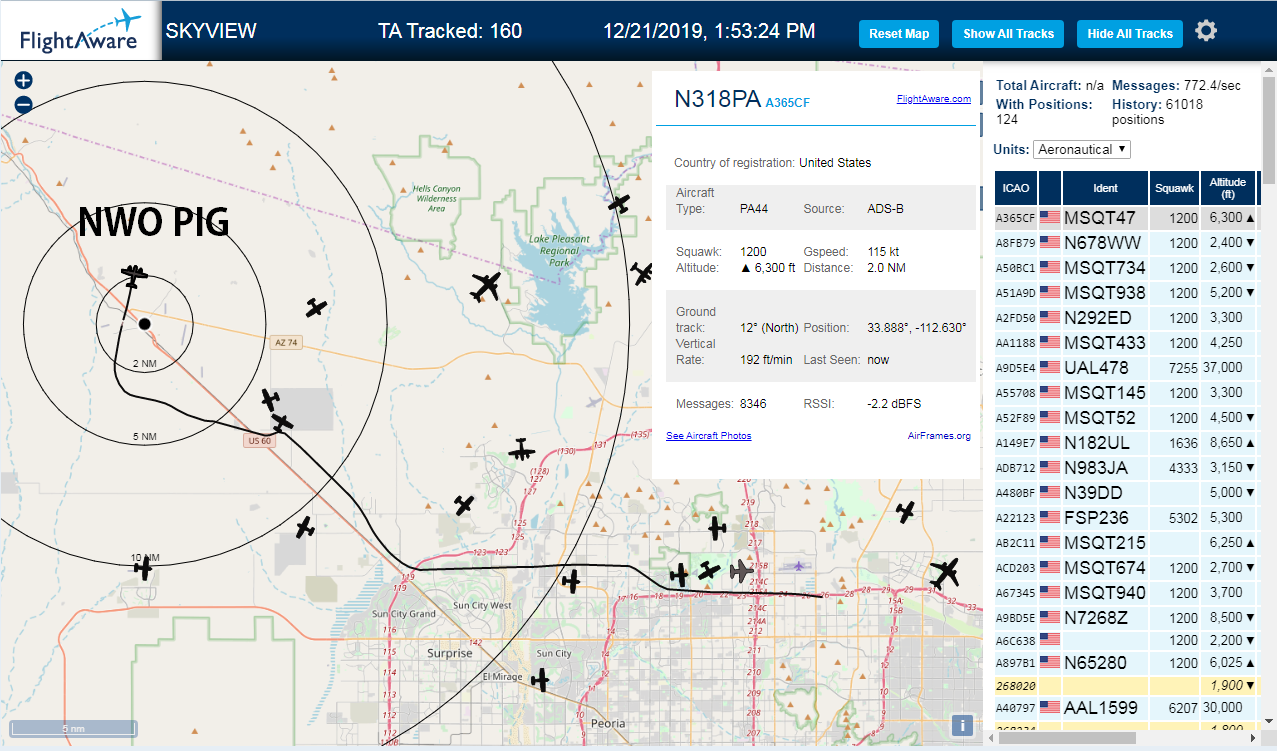Screen dimensions: 1277x751
Task: Click the SKYVIEW title in header
Action: 211,31
